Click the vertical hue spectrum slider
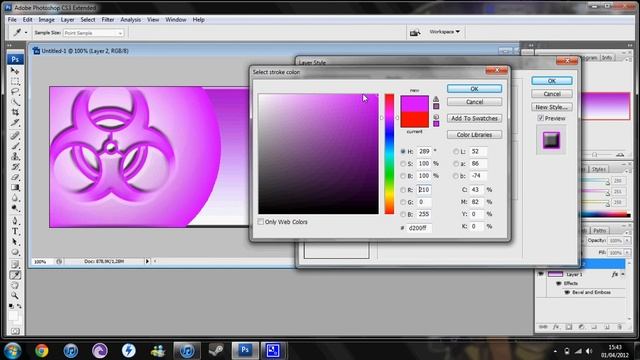This screenshot has height=360, width=640. (389, 153)
